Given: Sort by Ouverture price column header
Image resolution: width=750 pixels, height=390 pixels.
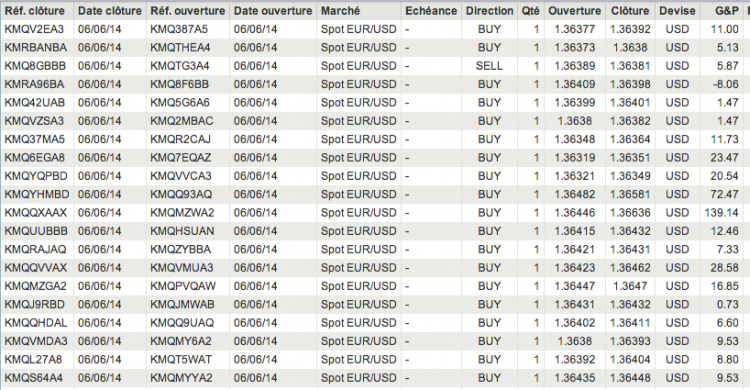Looking at the screenshot, I should pos(574,11).
